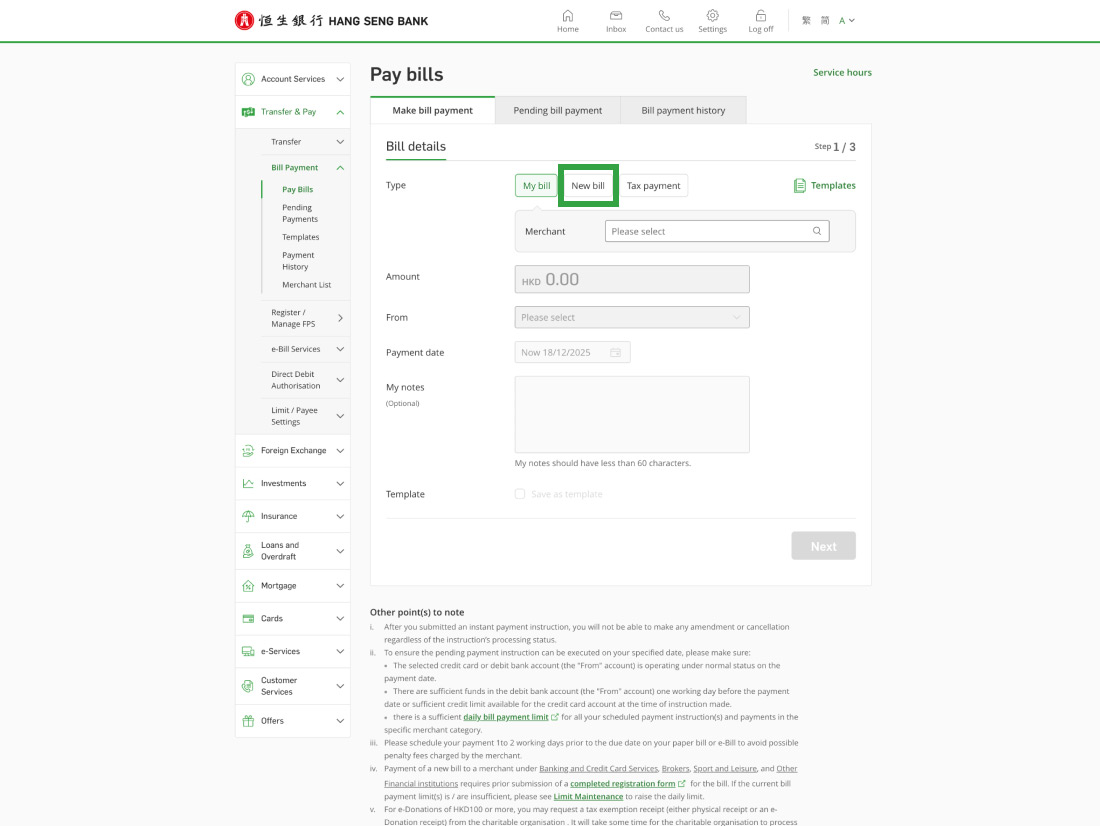Viewport: 1100px width, 826px height.
Task: Click the Log off padlock icon
Action: (x=761, y=16)
